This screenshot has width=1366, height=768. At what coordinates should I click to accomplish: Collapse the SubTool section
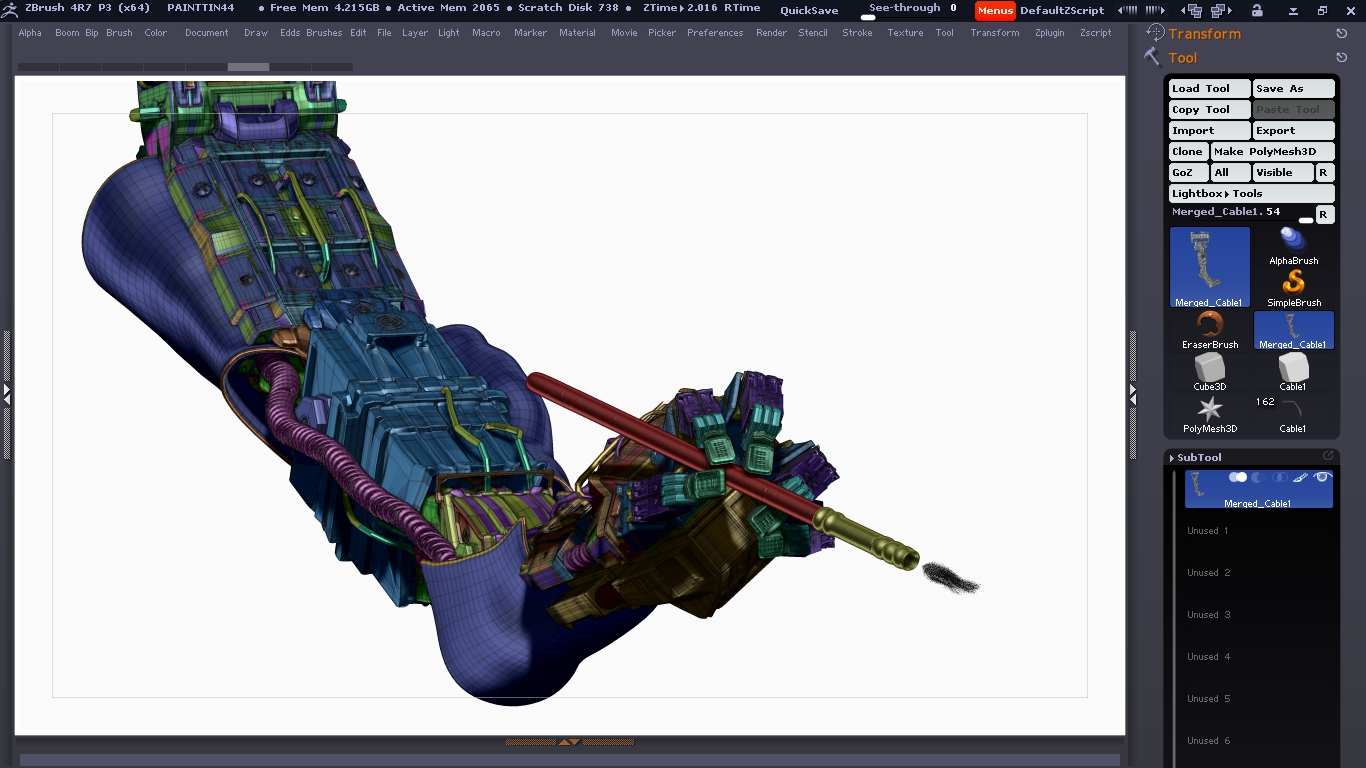tap(1199, 457)
